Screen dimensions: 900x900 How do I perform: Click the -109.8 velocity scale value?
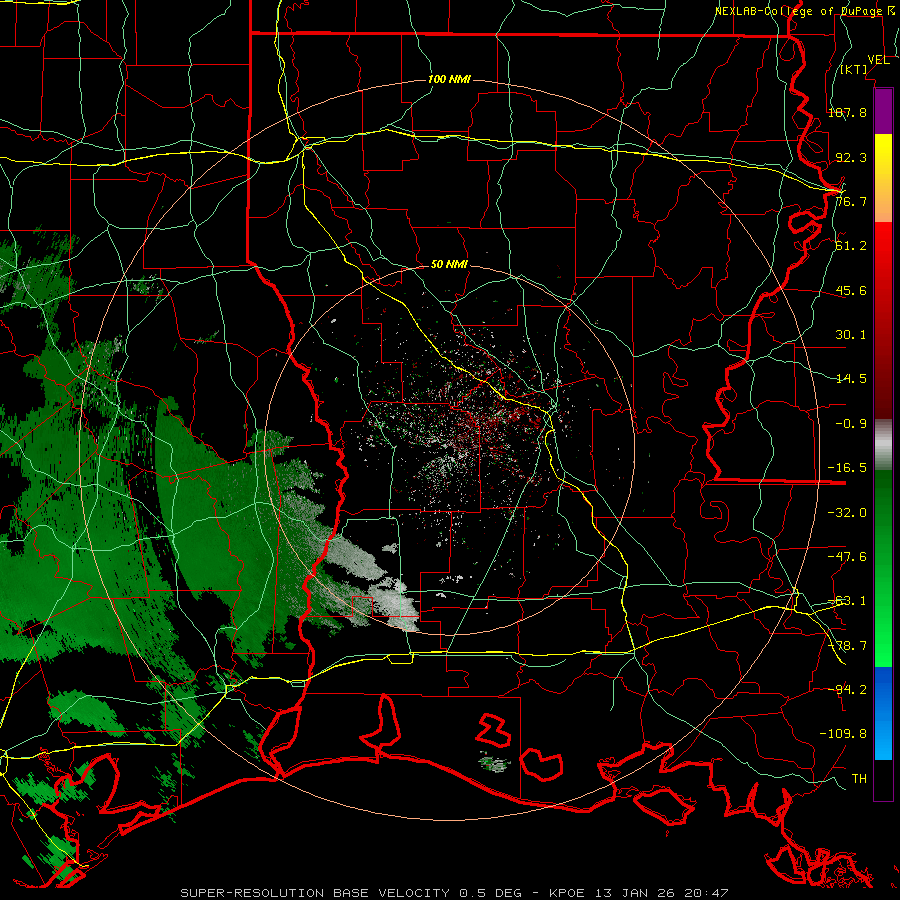(843, 734)
